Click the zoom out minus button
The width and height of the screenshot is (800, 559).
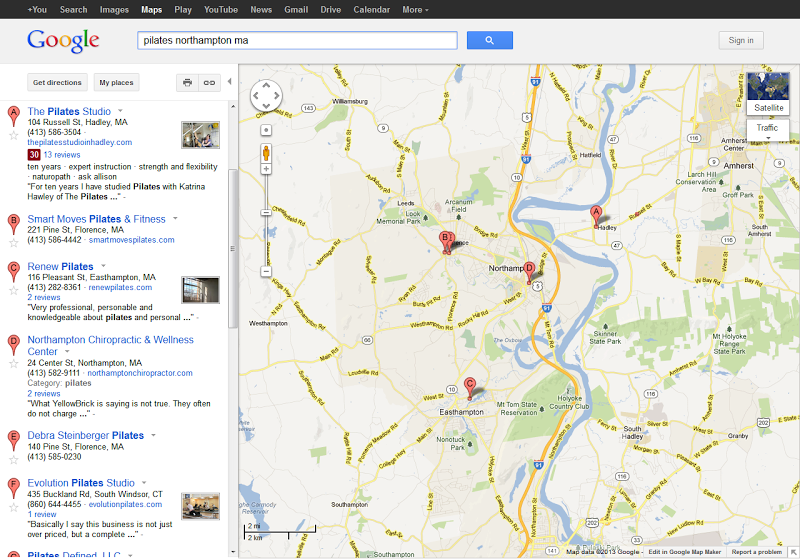pyautogui.click(x=266, y=271)
